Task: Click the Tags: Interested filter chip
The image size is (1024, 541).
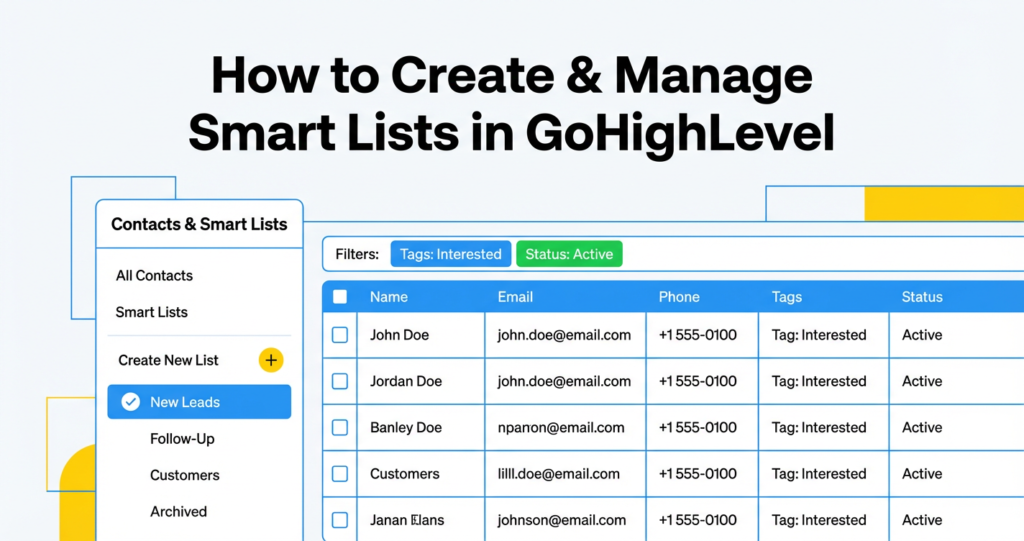Action: [x=451, y=254]
